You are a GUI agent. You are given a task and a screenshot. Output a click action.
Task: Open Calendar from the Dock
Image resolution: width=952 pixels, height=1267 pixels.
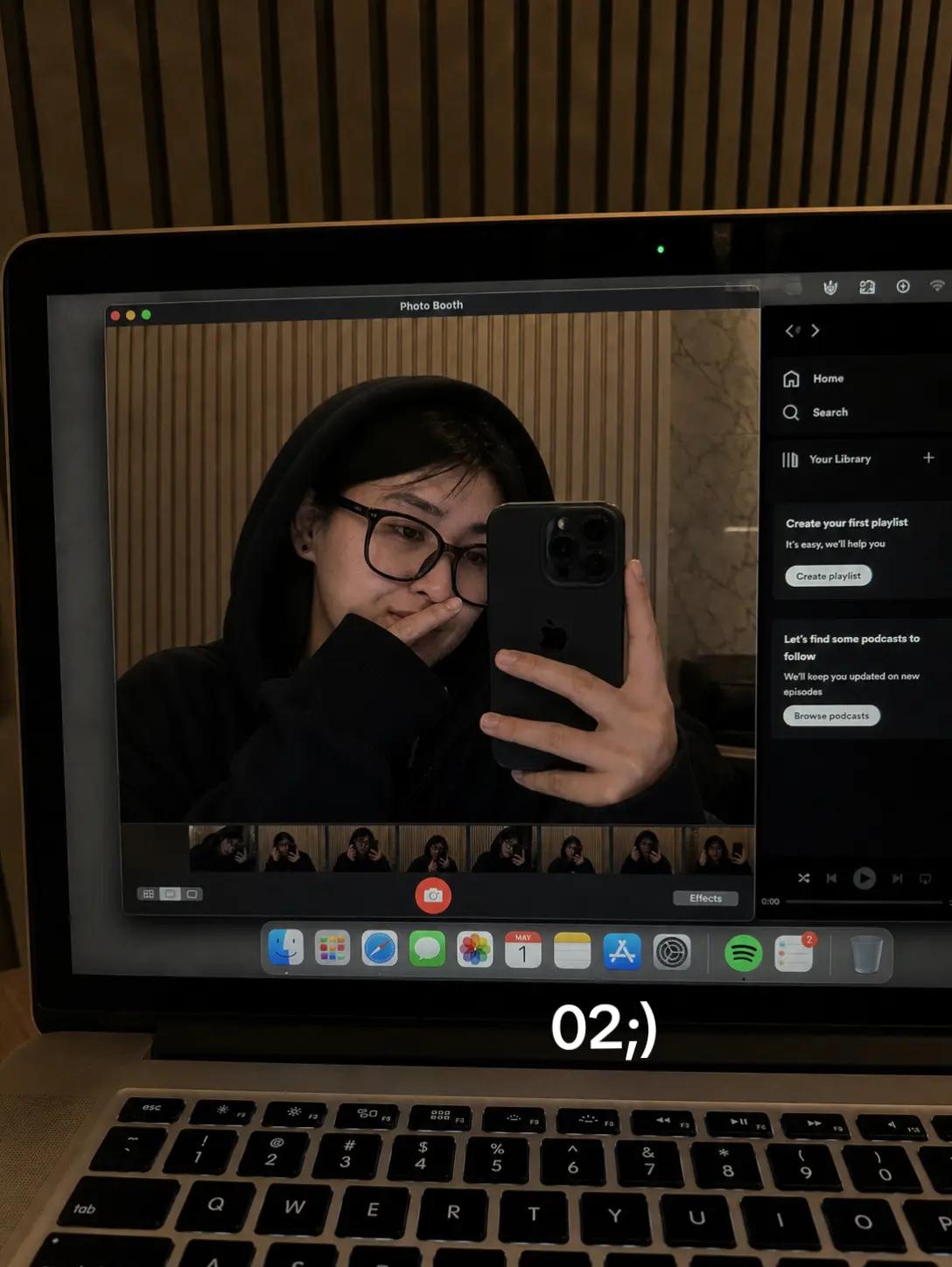(523, 950)
